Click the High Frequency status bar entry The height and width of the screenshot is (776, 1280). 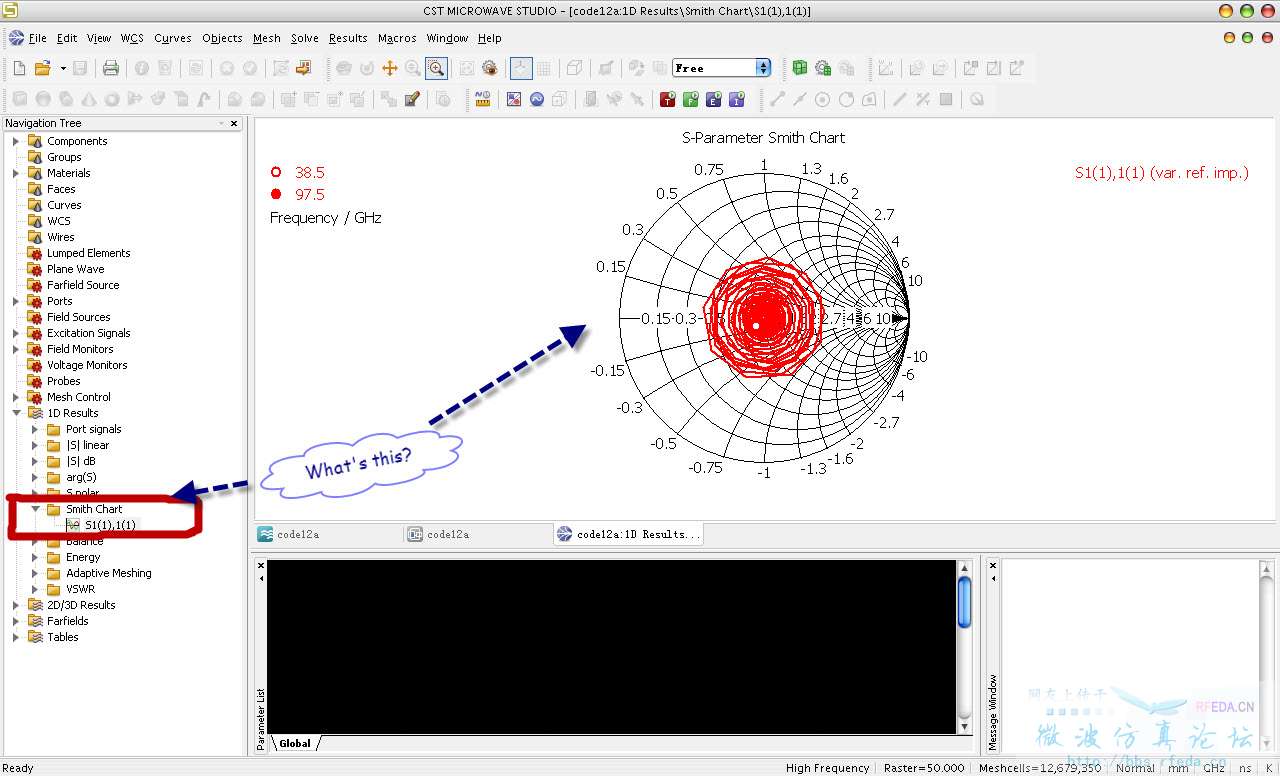pos(827,768)
